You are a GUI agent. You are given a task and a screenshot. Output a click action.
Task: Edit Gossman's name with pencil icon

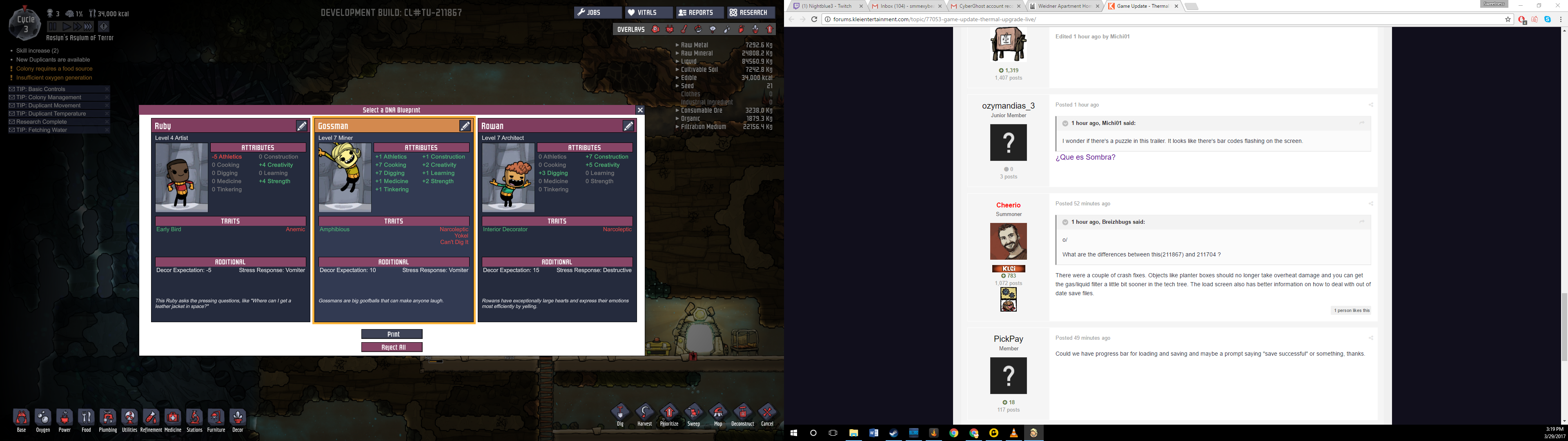click(465, 126)
